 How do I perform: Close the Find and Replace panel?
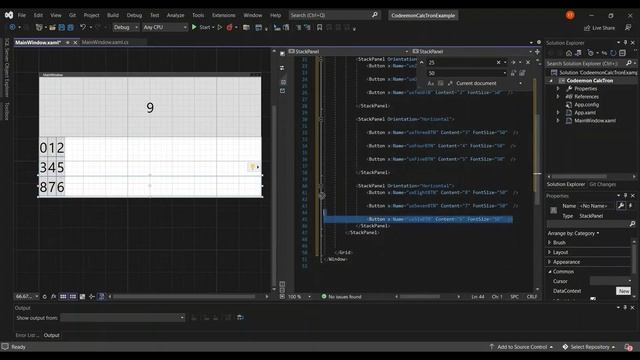click(x=528, y=62)
